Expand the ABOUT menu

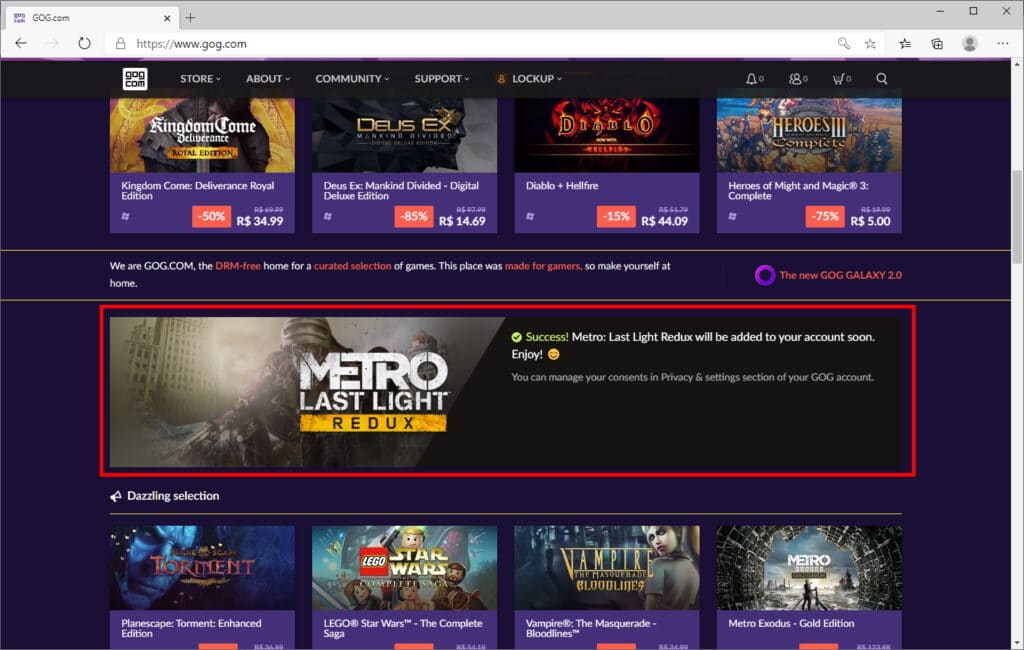[268, 78]
